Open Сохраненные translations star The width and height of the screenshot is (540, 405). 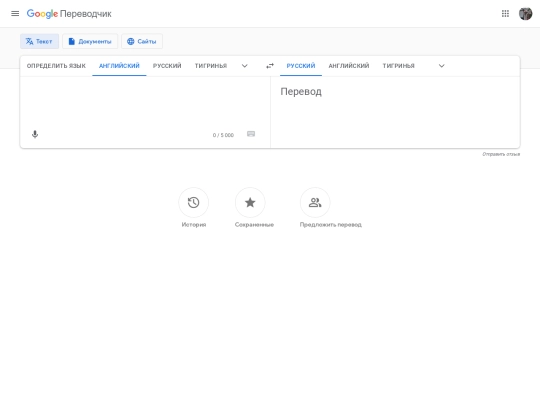tap(250, 202)
